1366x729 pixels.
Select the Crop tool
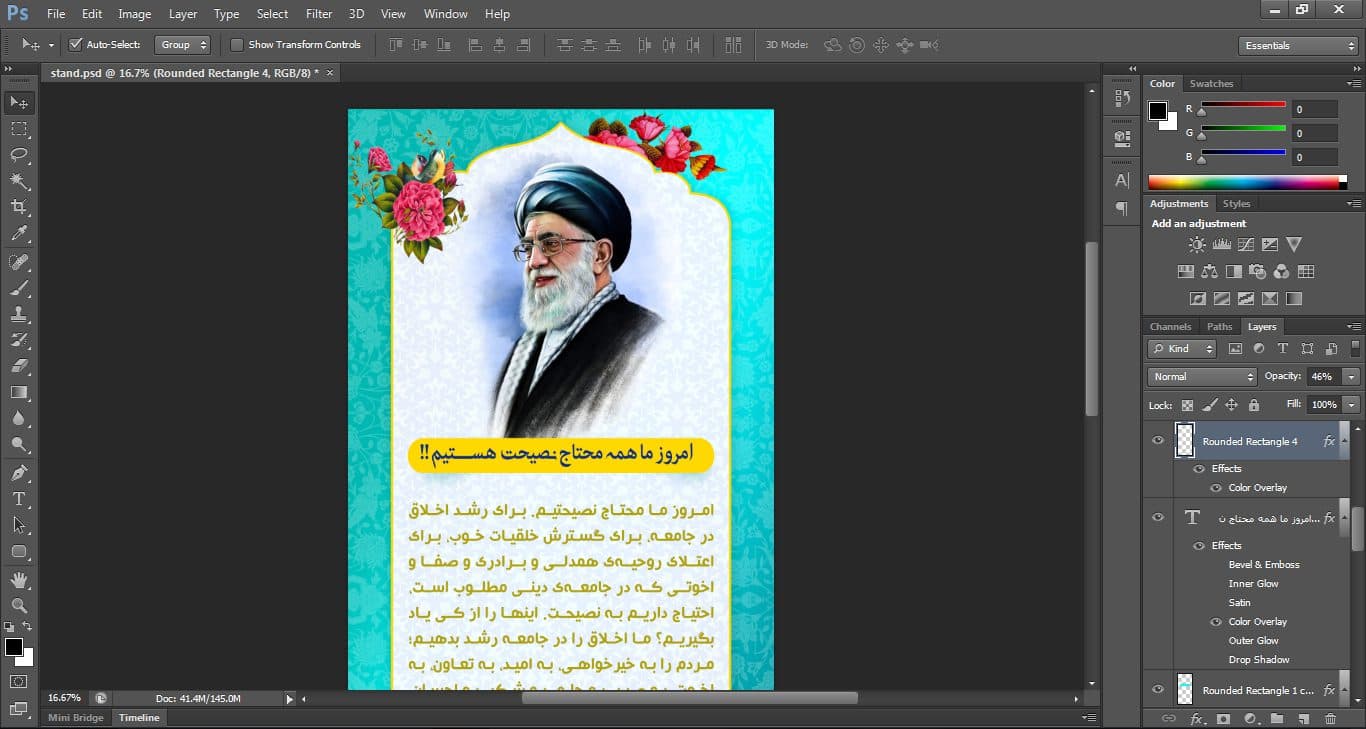pyautogui.click(x=19, y=207)
